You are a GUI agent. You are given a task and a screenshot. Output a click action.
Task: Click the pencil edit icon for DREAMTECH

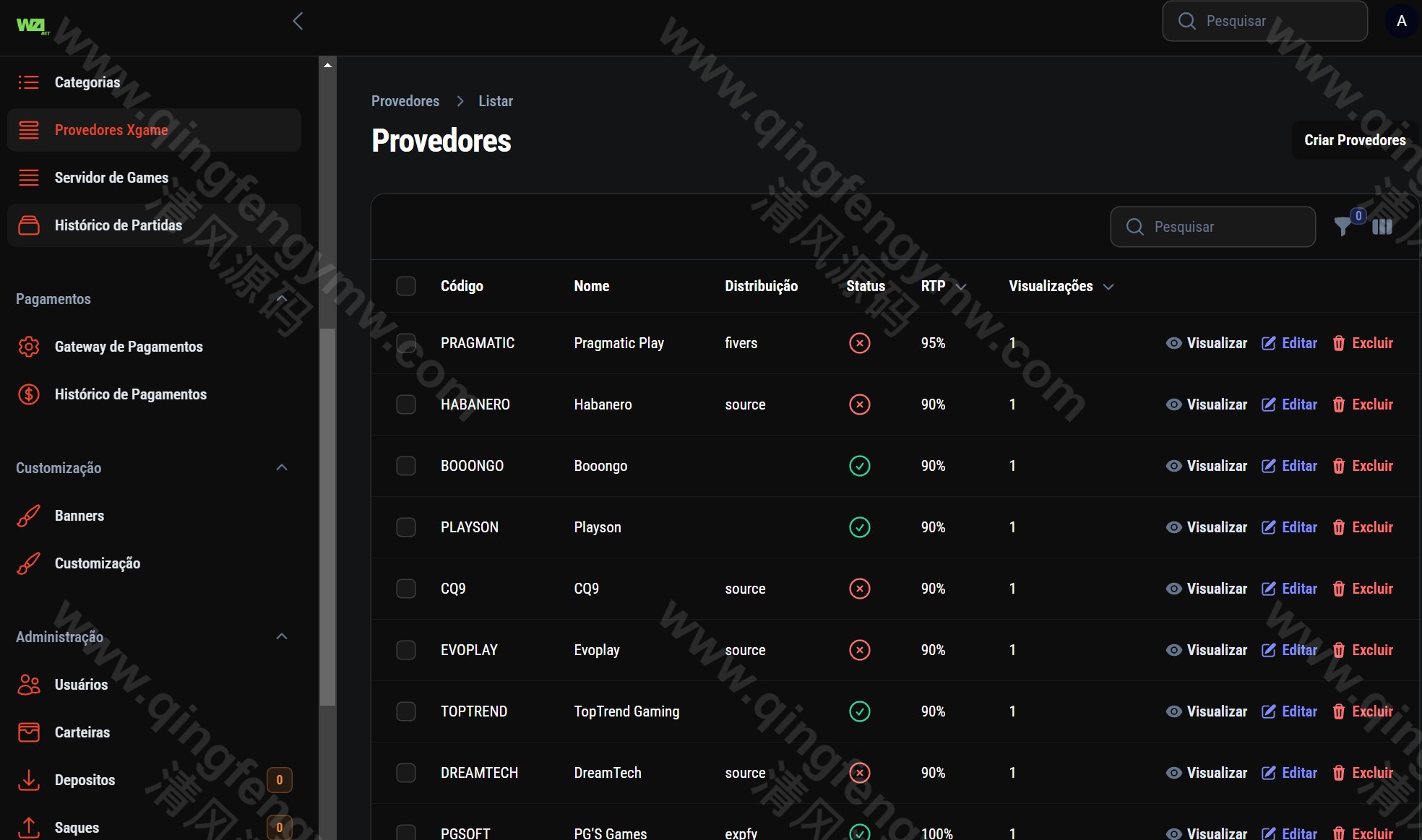1268,773
